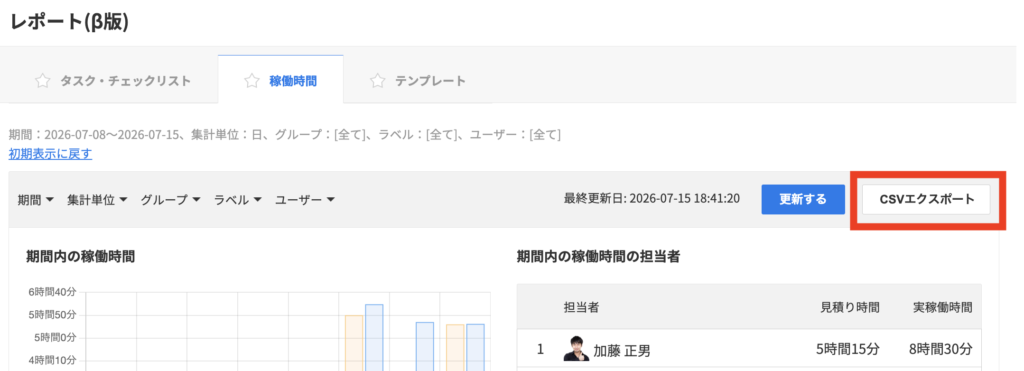Select the 稼働時間 tab

pyautogui.click(x=281, y=79)
